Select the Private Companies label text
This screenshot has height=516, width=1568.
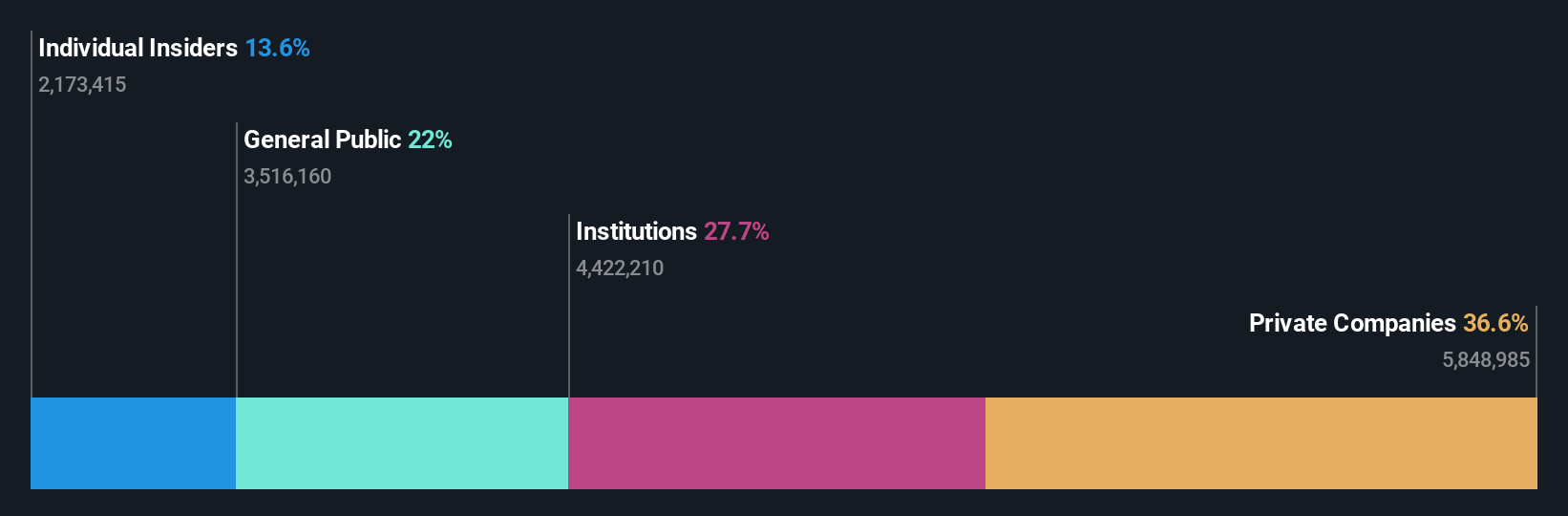pyautogui.click(x=1352, y=323)
